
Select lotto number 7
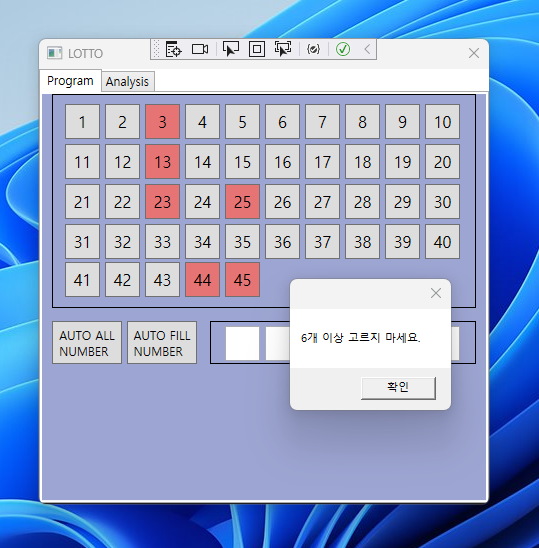coord(322,122)
